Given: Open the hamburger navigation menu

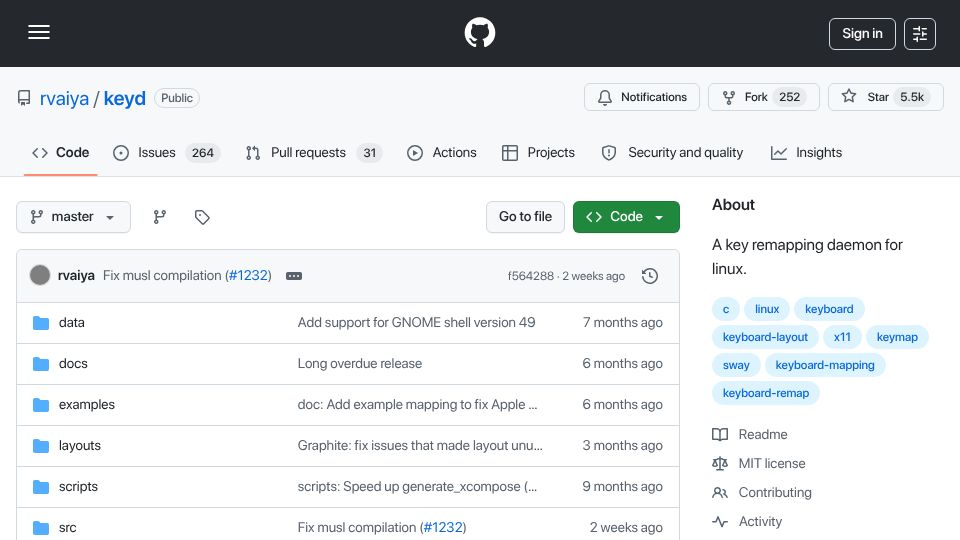Looking at the screenshot, I should click(39, 32).
